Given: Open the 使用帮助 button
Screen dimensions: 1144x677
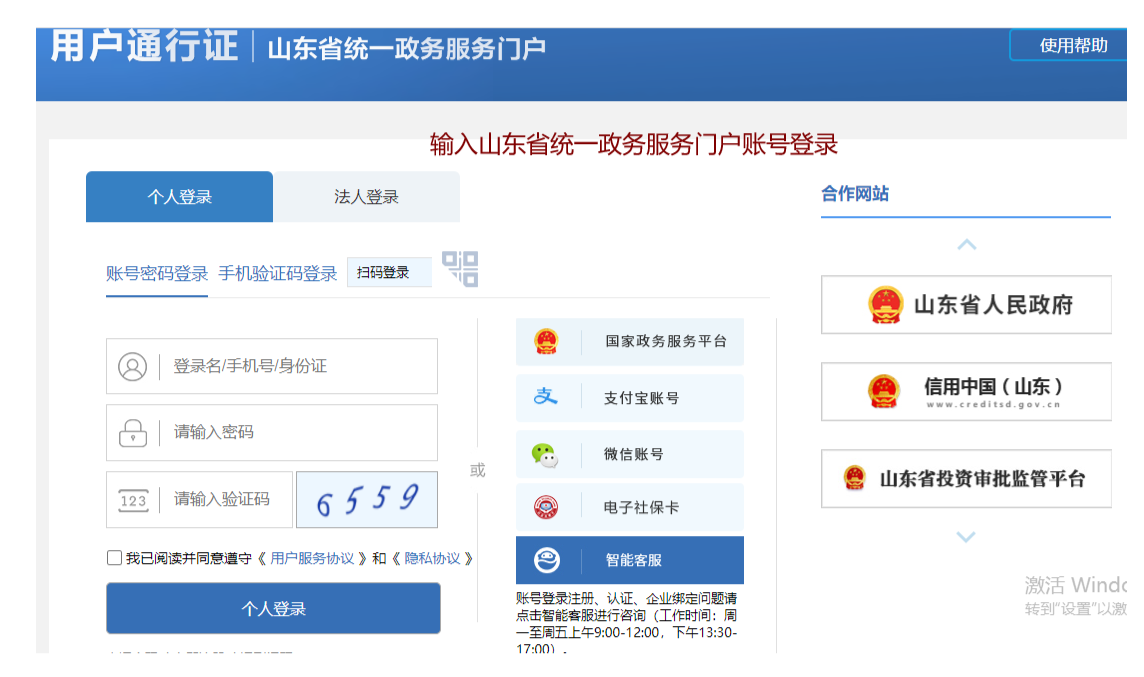Looking at the screenshot, I should click(x=1073, y=45).
